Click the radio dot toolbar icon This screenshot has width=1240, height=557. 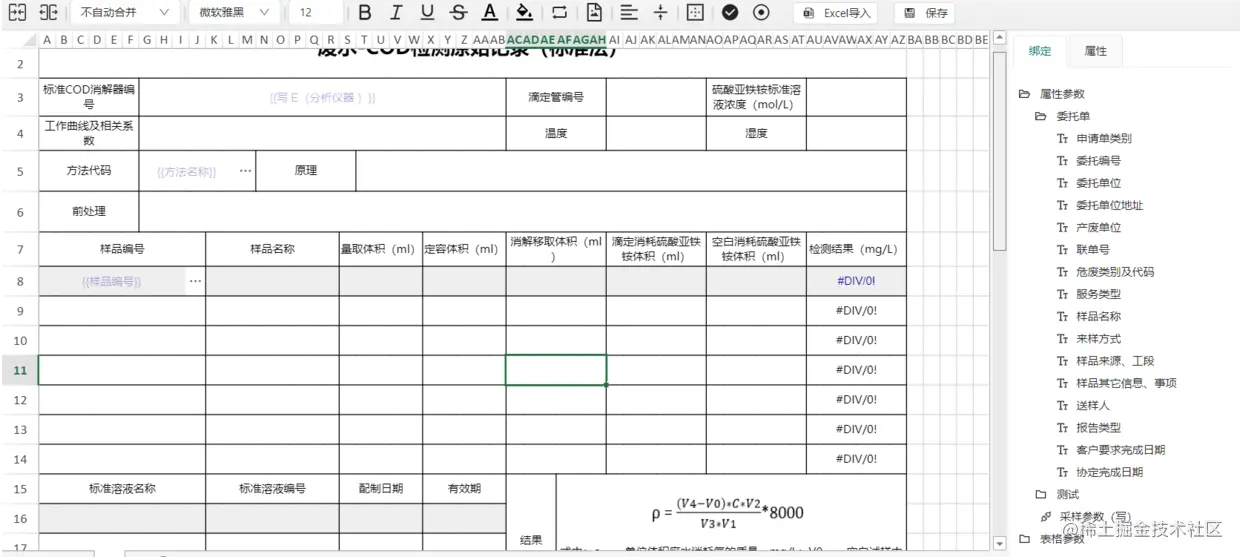(762, 13)
